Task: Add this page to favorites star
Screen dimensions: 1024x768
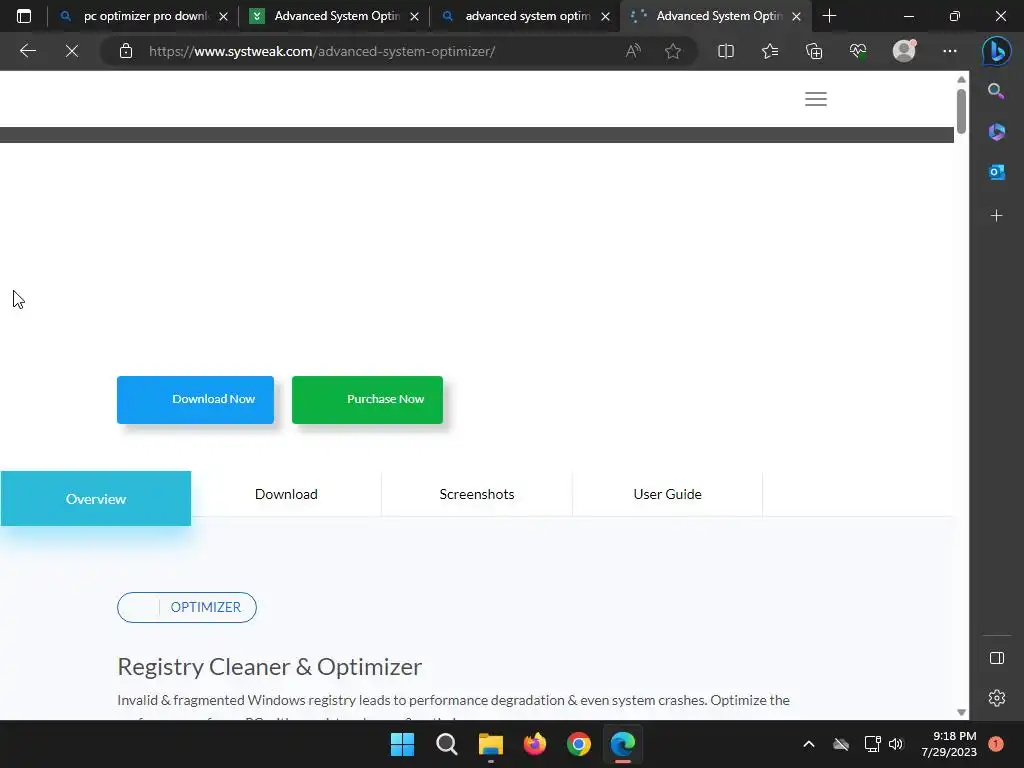Action: pos(673,51)
